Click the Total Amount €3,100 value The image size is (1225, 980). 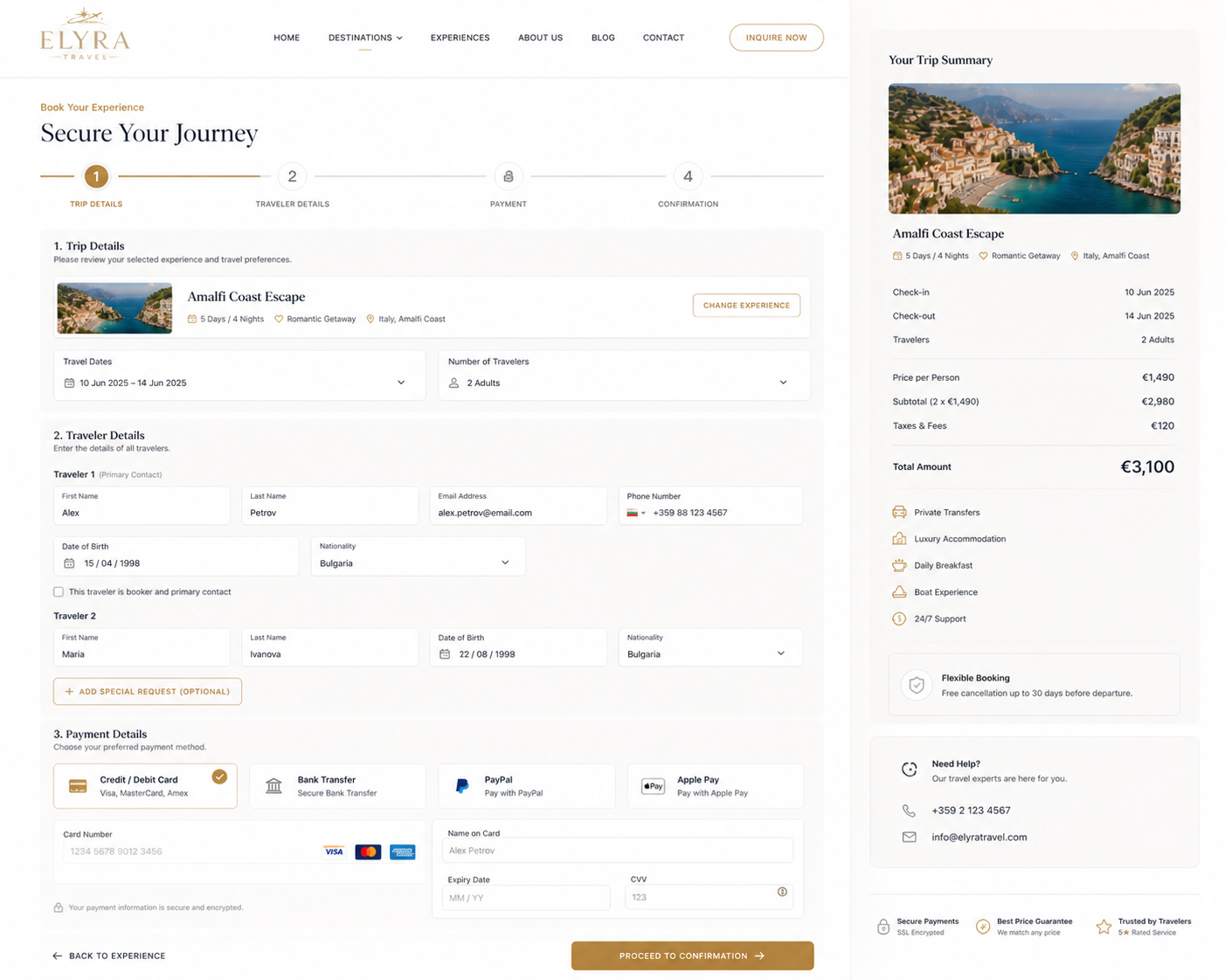coord(1147,467)
